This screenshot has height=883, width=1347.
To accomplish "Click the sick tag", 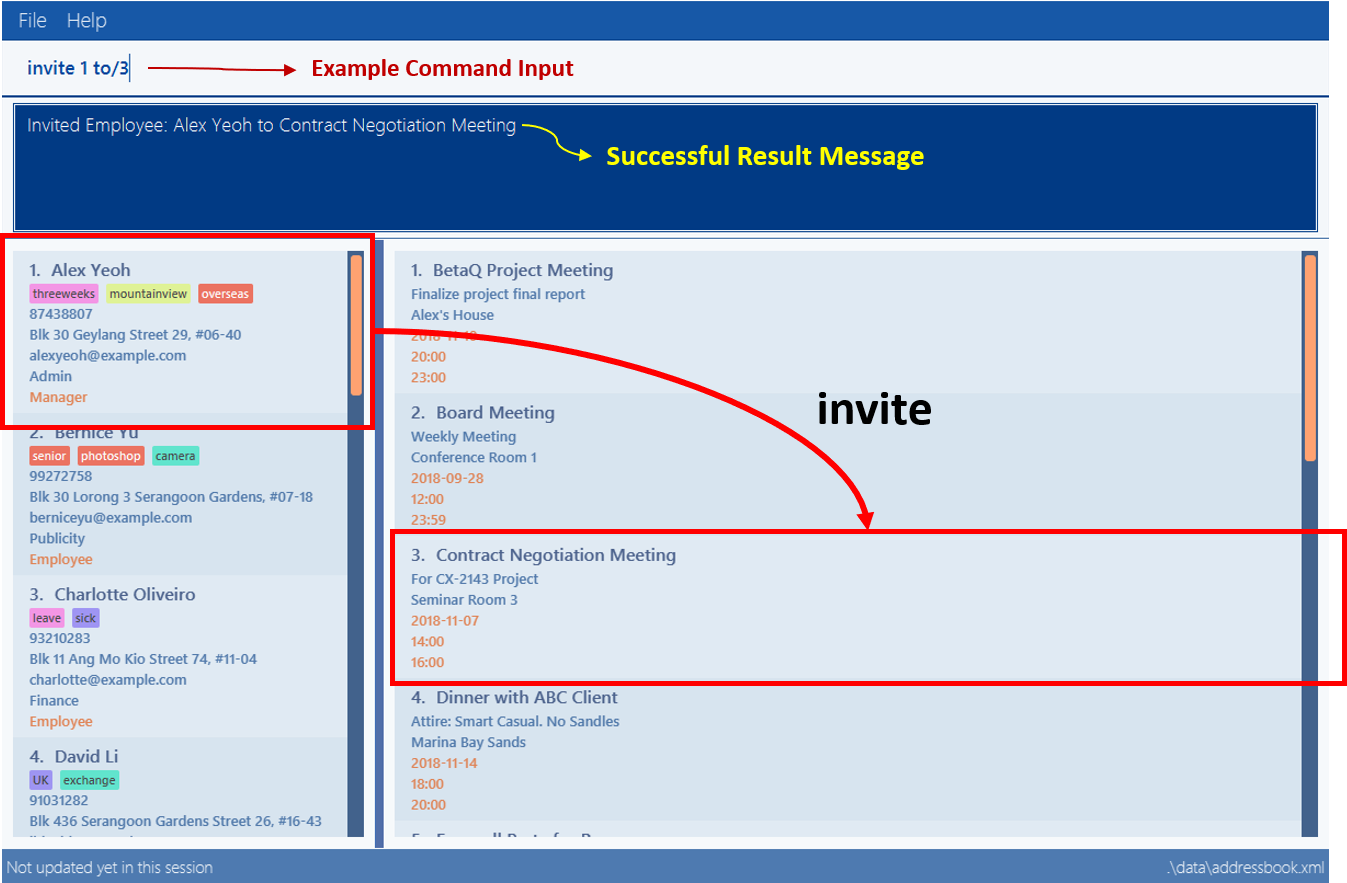I will click(86, 618).
